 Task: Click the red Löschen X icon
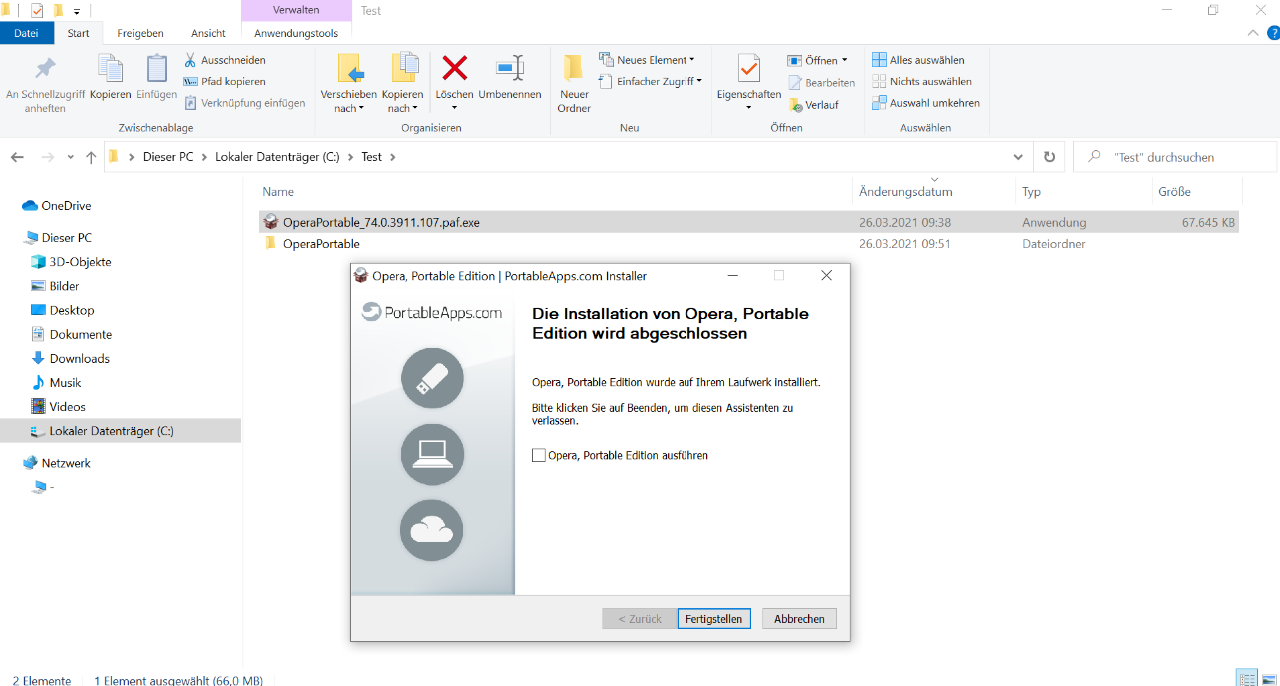coord(455,69)
